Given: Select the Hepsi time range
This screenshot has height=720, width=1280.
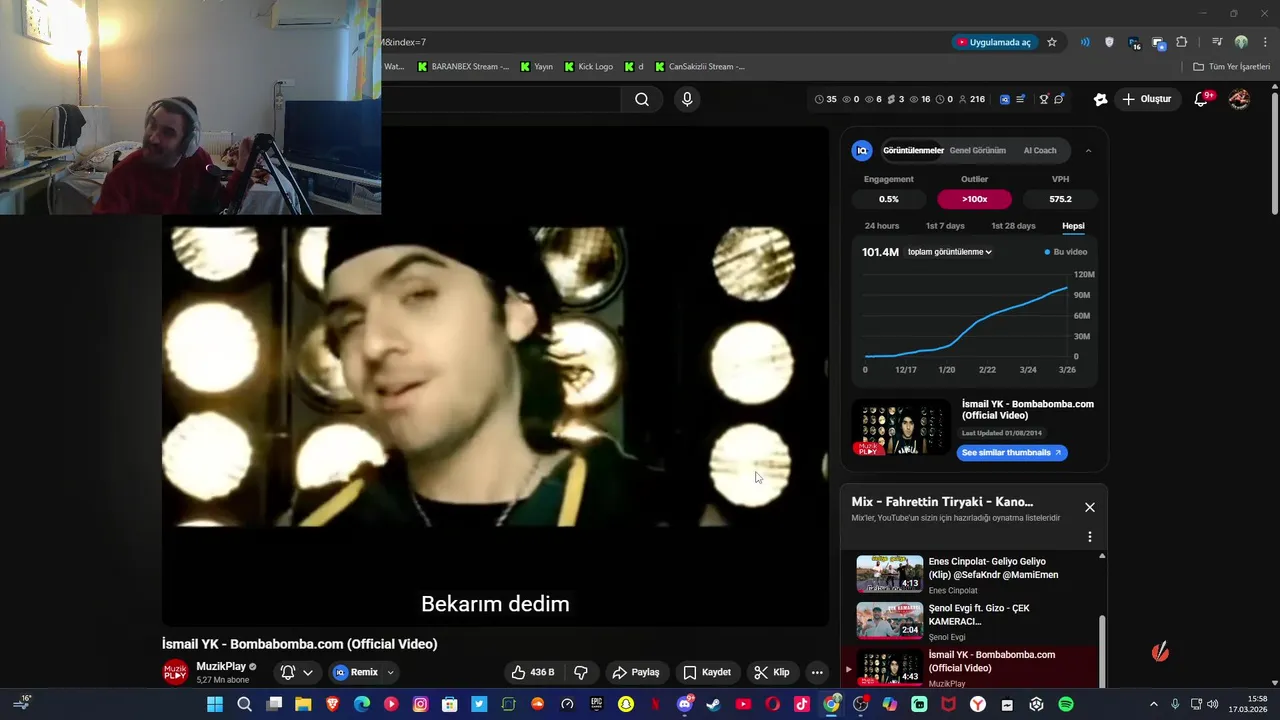Looking at the screenshot, I should point(1073,226).
